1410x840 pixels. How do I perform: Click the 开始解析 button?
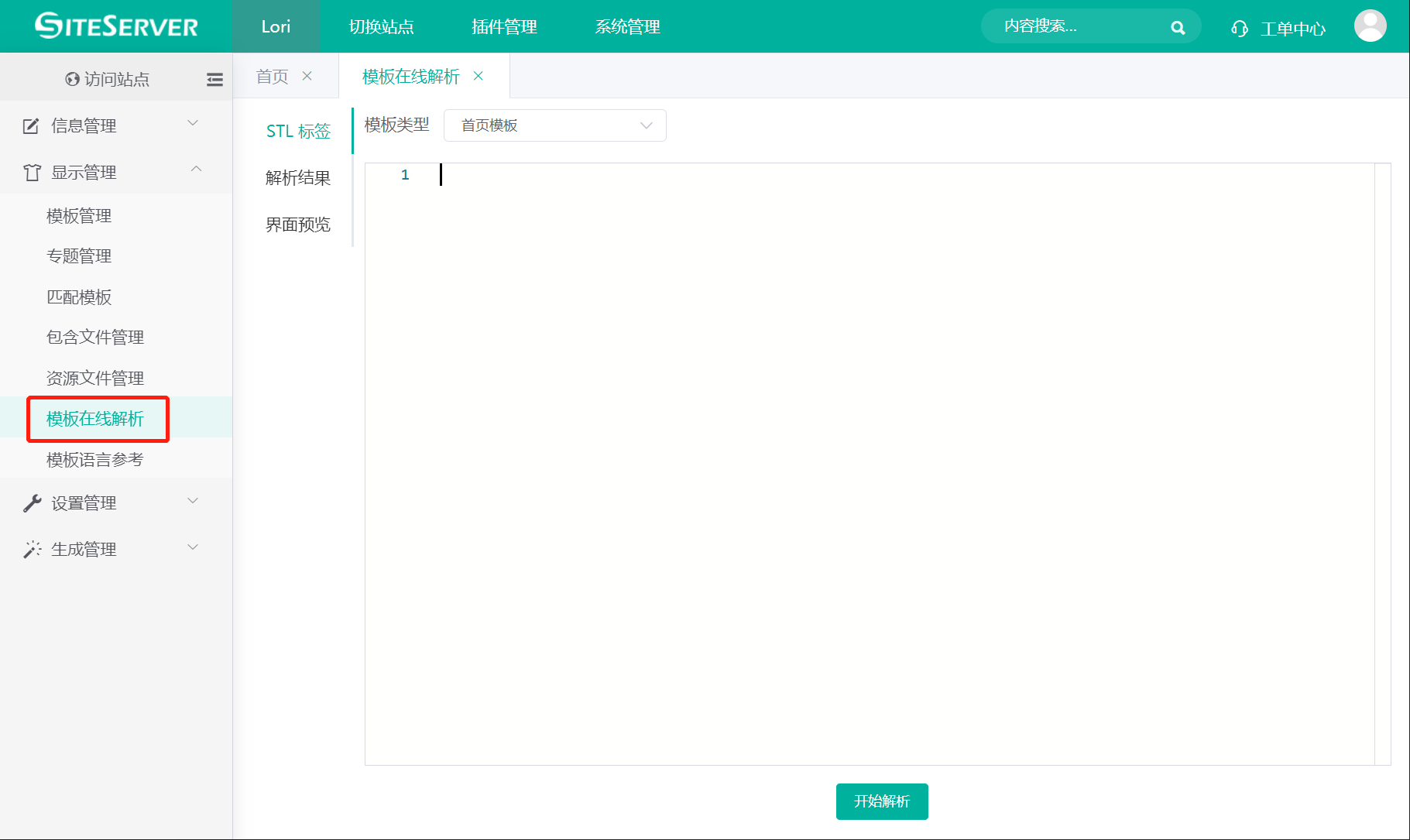(881, 801)
